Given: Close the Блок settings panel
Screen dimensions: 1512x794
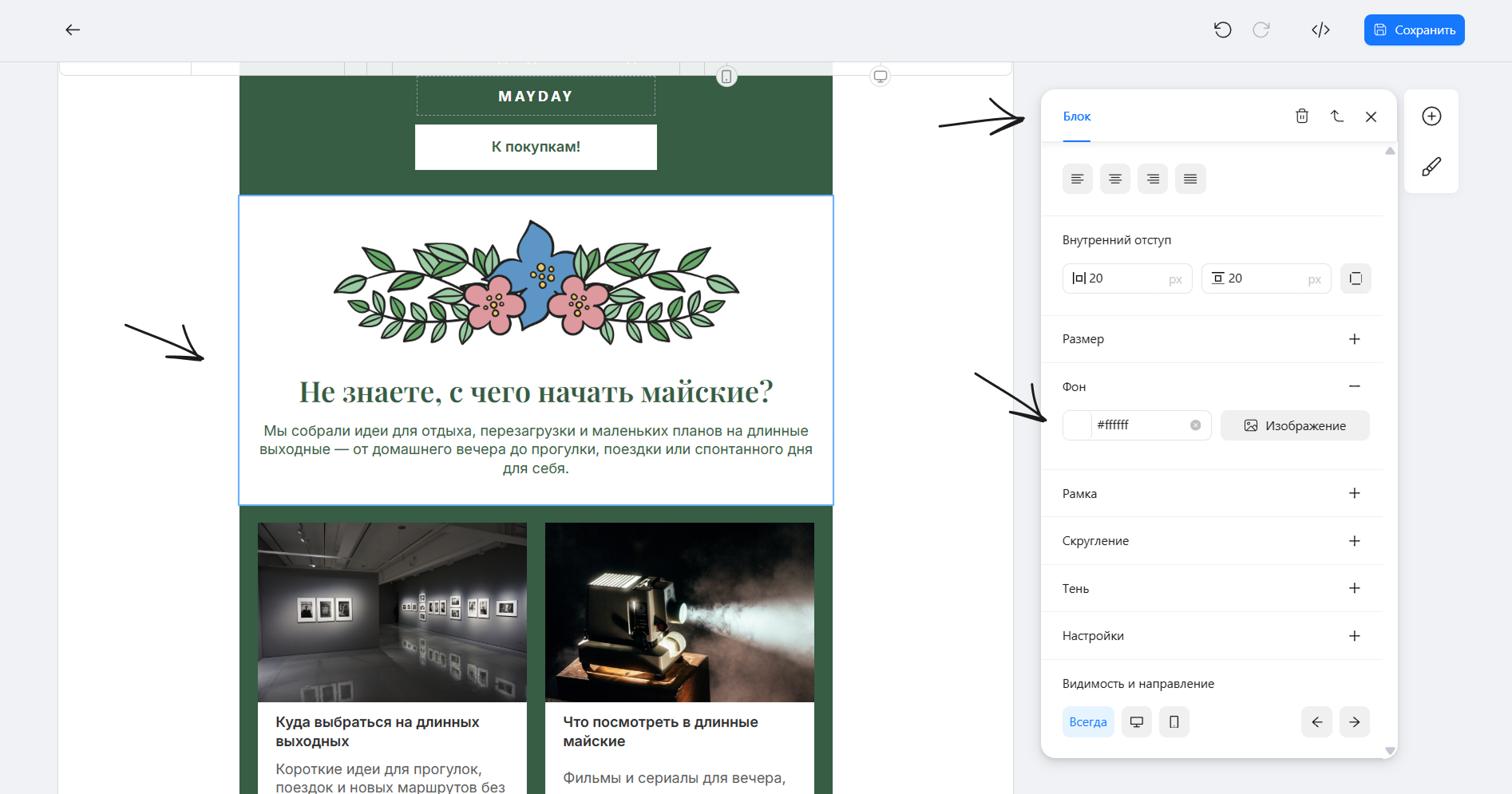Looking at the screenshot, I should [x=1371, y=117].
